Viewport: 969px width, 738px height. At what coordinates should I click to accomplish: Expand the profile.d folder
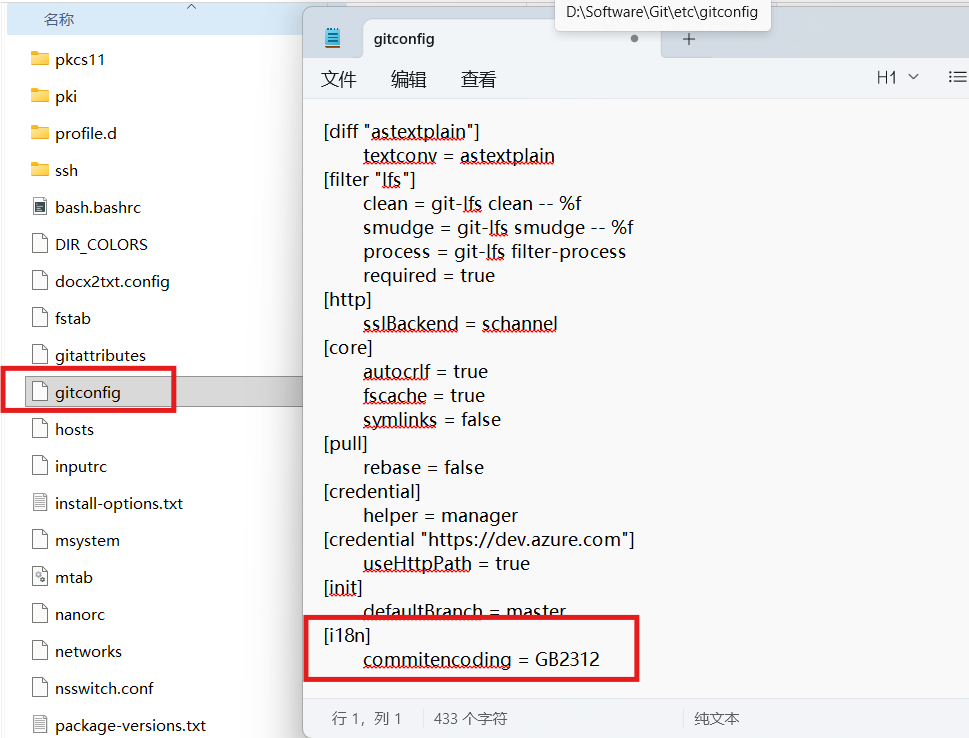point(85,133)
